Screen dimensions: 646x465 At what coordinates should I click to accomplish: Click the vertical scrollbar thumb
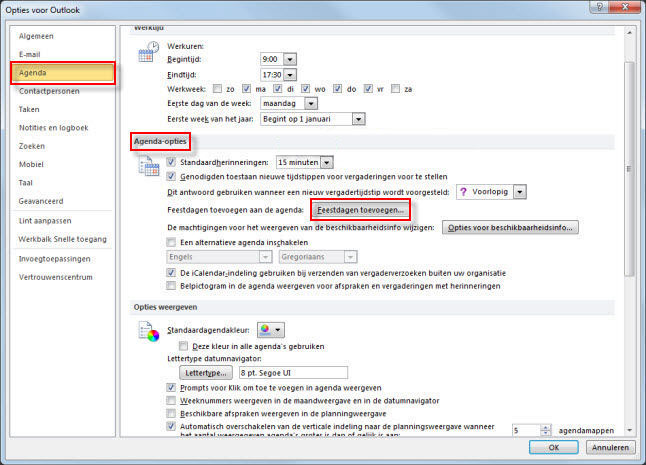pyautogui.click(x=629, y=169)
